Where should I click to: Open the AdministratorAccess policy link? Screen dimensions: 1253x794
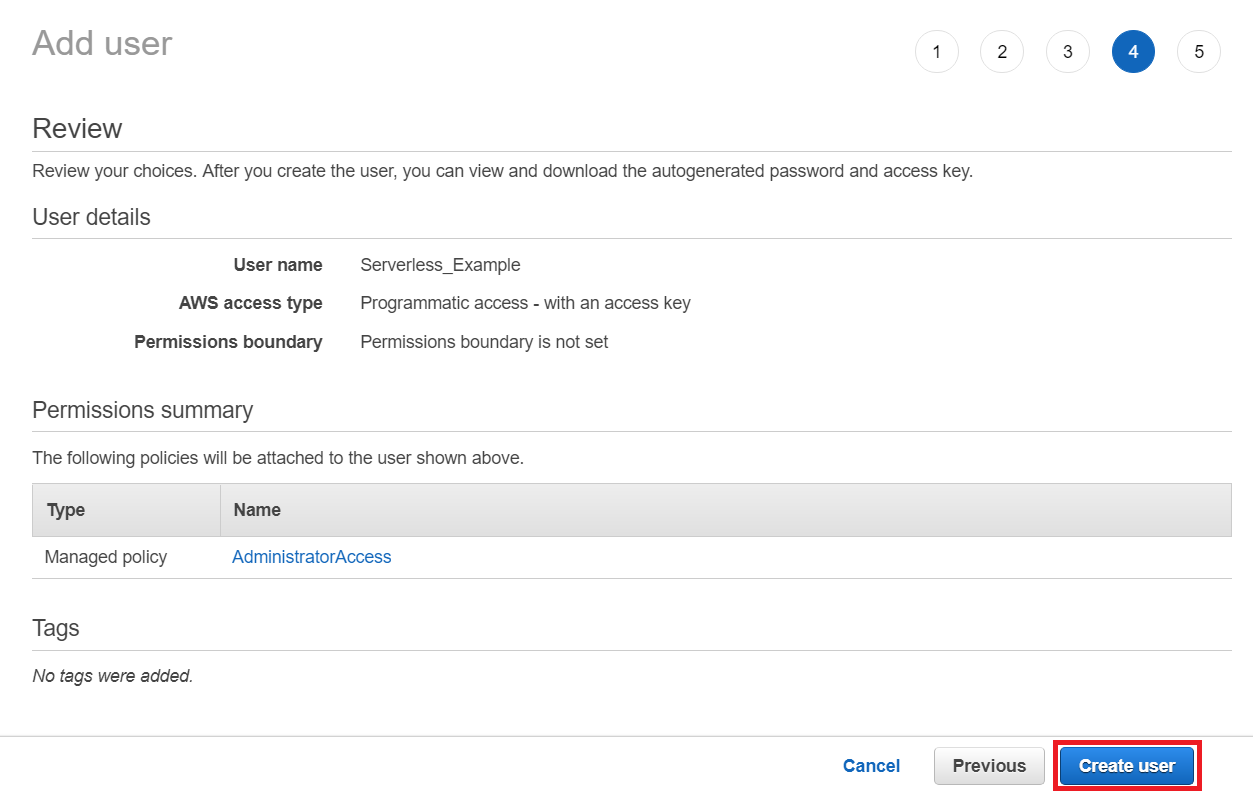[x=311, y=557]
